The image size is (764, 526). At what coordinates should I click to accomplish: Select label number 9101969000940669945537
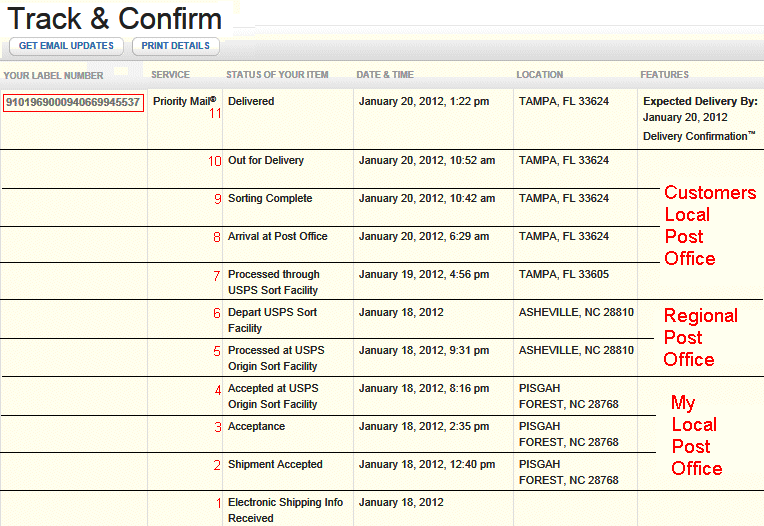73,102
